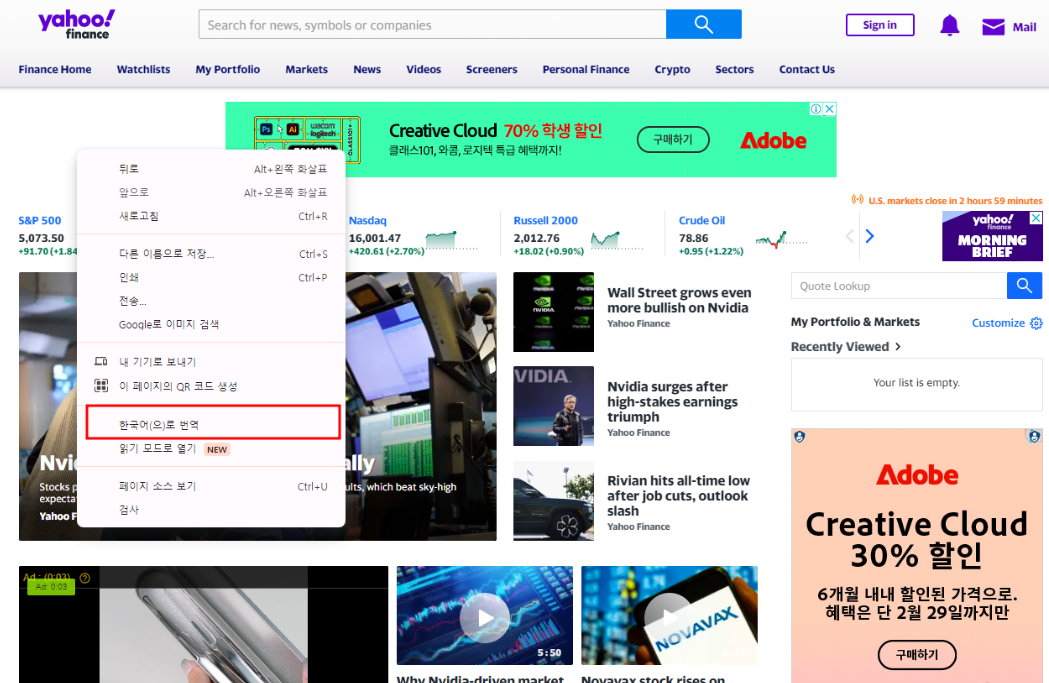Select '뒤로' in the context menu
The image size is (1049, 683).
(211, 169)
